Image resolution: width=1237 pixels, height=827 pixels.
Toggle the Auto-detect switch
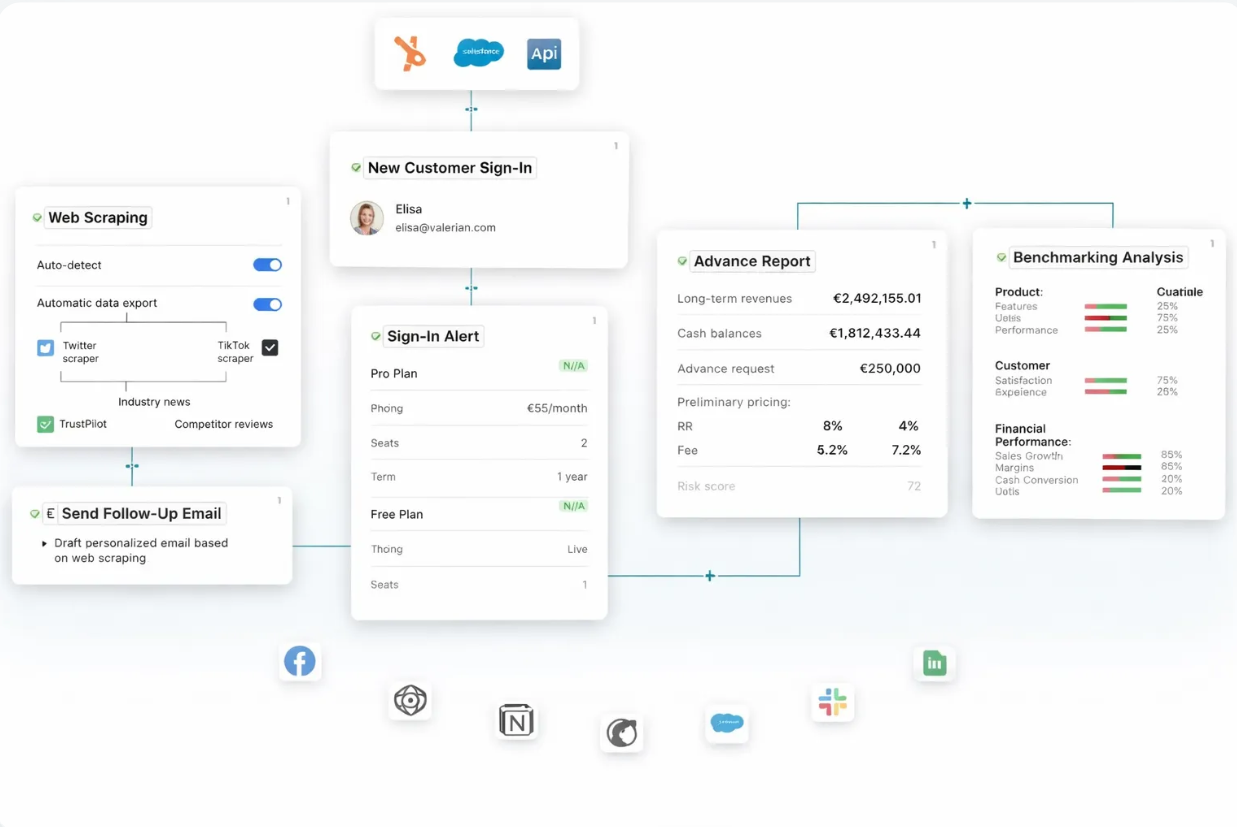coord(267,265)
